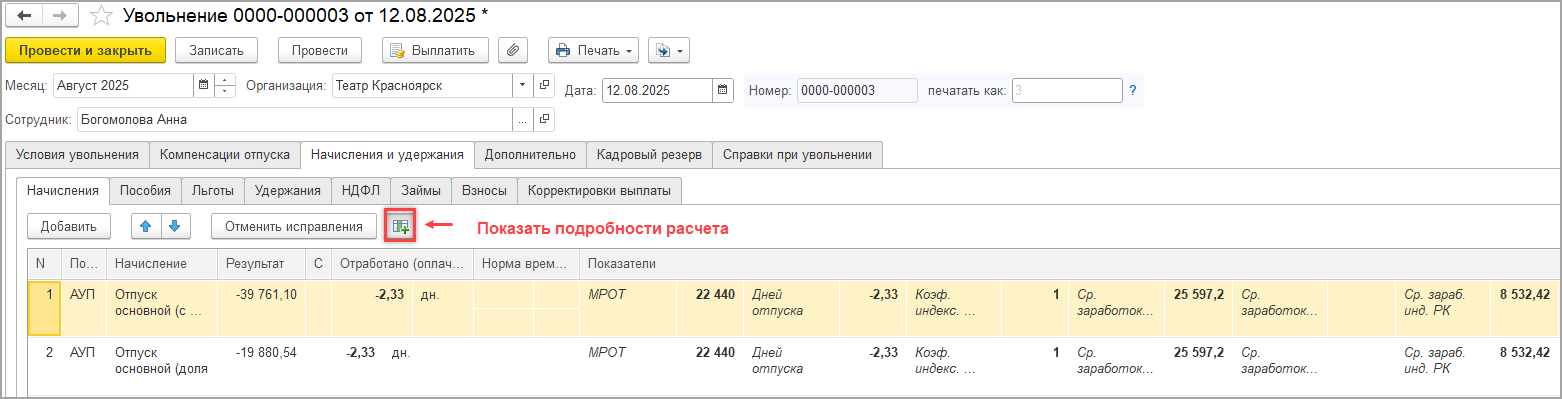Open Организация record with link icon

pyautogui.click(x=544, y=86)
